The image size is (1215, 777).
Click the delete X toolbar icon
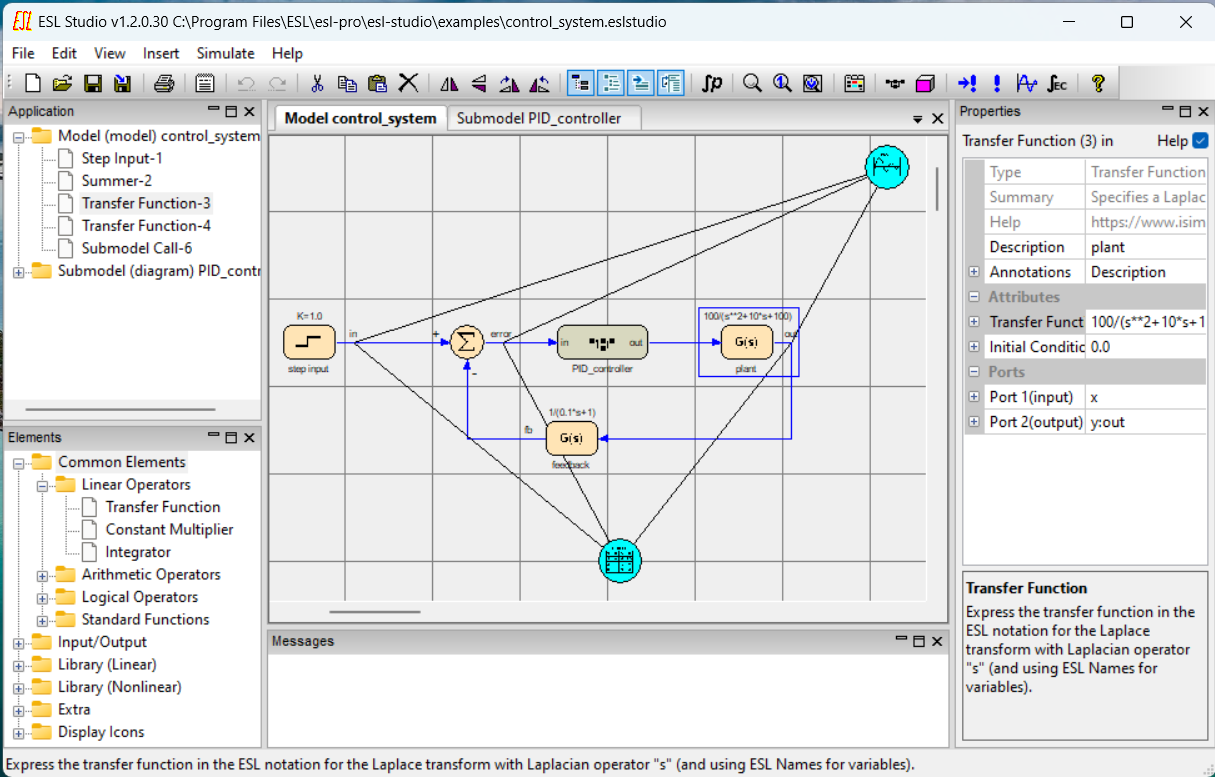[x=408, y=84]
